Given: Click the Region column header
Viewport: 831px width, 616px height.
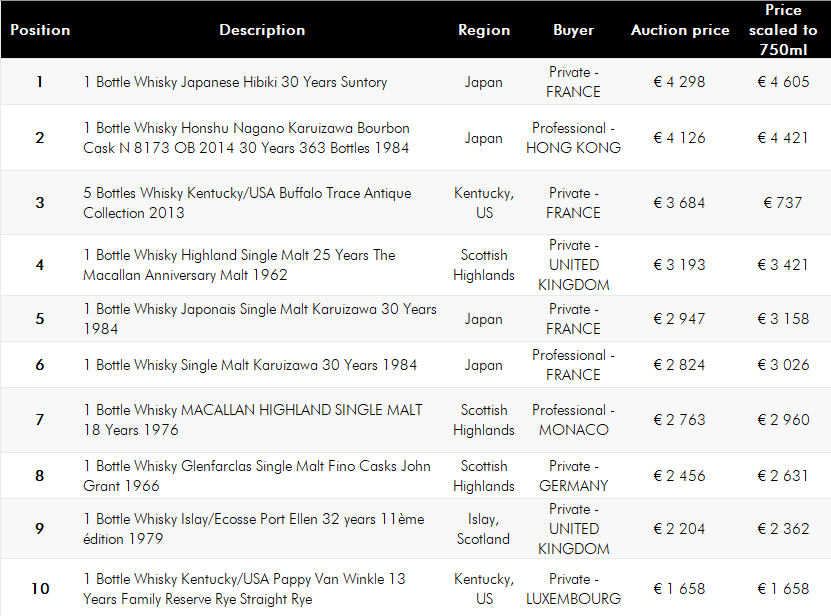Looking at the screenshot, I should click(x=484, y=30).
